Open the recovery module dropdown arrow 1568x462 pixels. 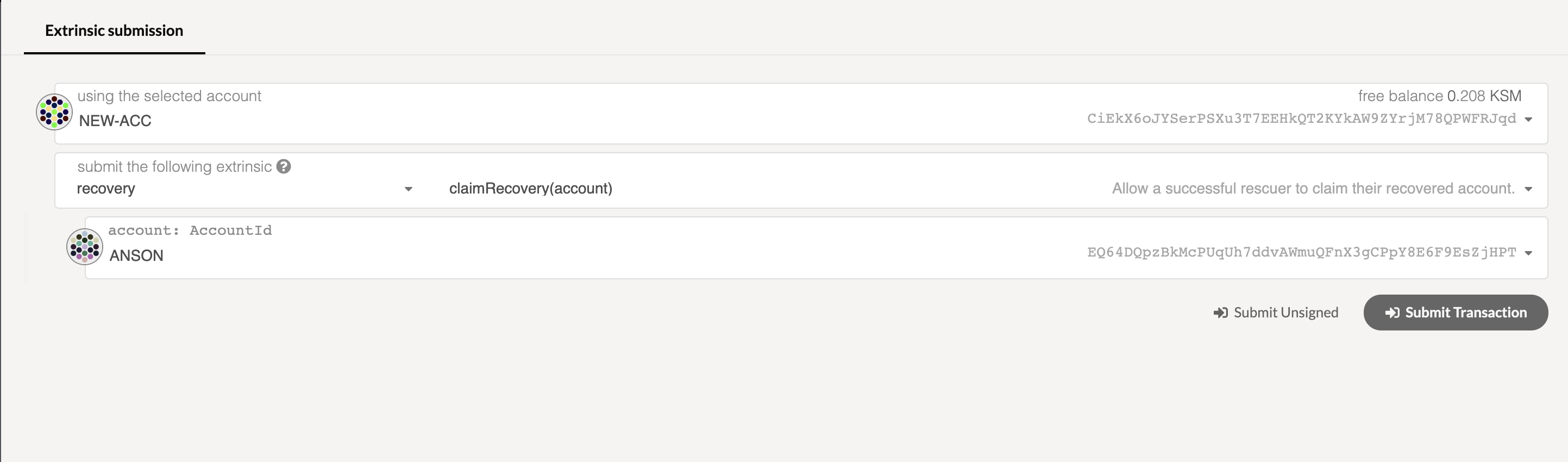pyautogui.click(x=409, y=189)
